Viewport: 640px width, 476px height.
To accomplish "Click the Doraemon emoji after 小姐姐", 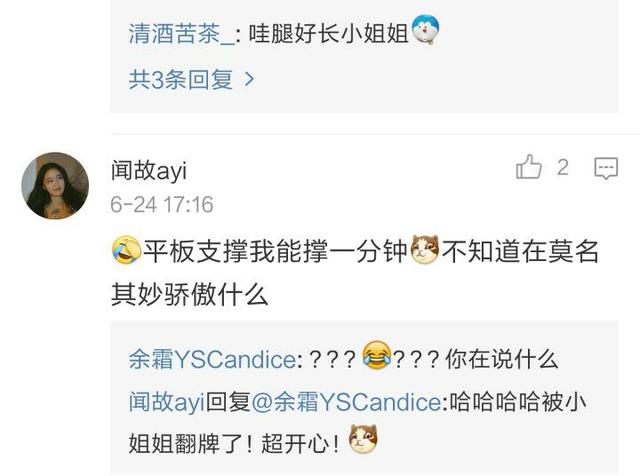I will click(x=425, y=29).
